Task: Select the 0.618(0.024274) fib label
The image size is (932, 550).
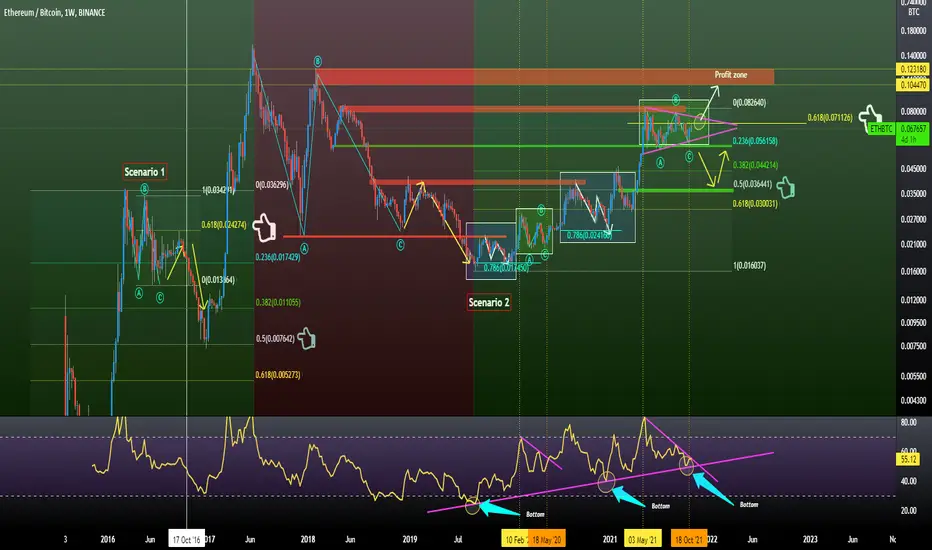Action: (223, 225)
